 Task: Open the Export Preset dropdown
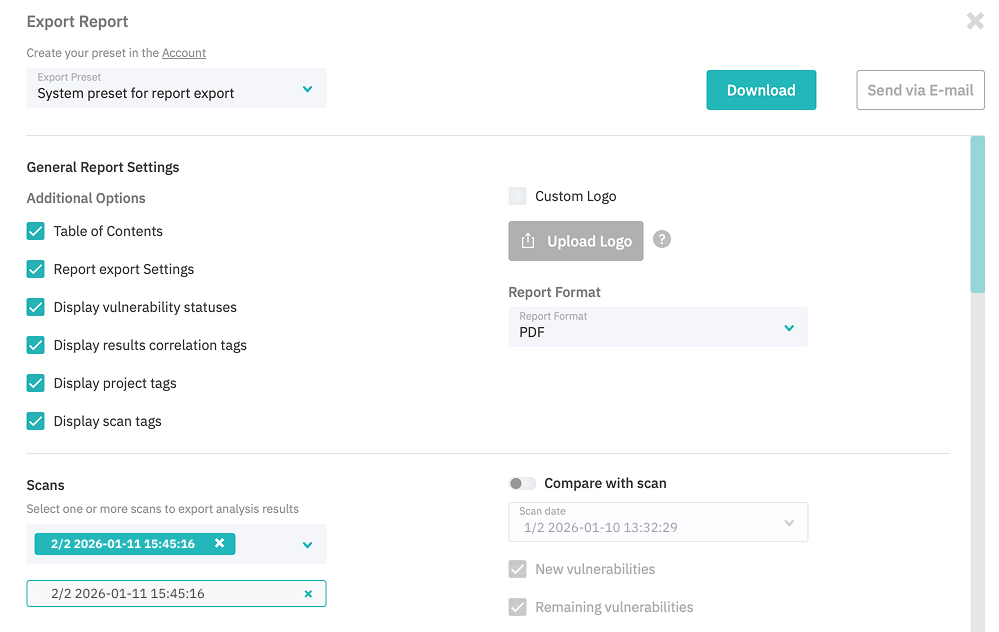pyautogui.click(x=176, y=88)
